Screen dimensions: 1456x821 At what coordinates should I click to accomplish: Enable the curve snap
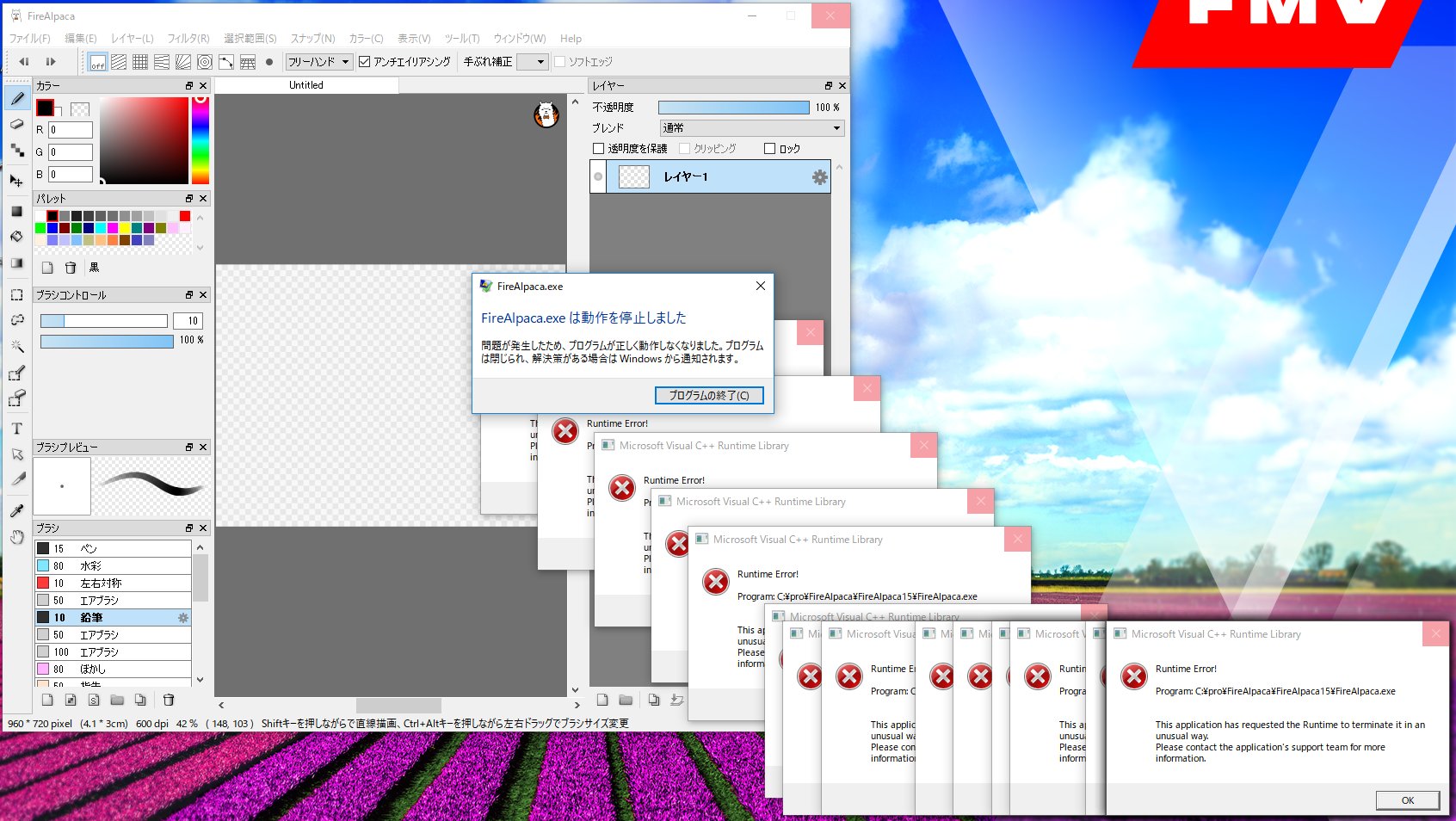[226, 62]
